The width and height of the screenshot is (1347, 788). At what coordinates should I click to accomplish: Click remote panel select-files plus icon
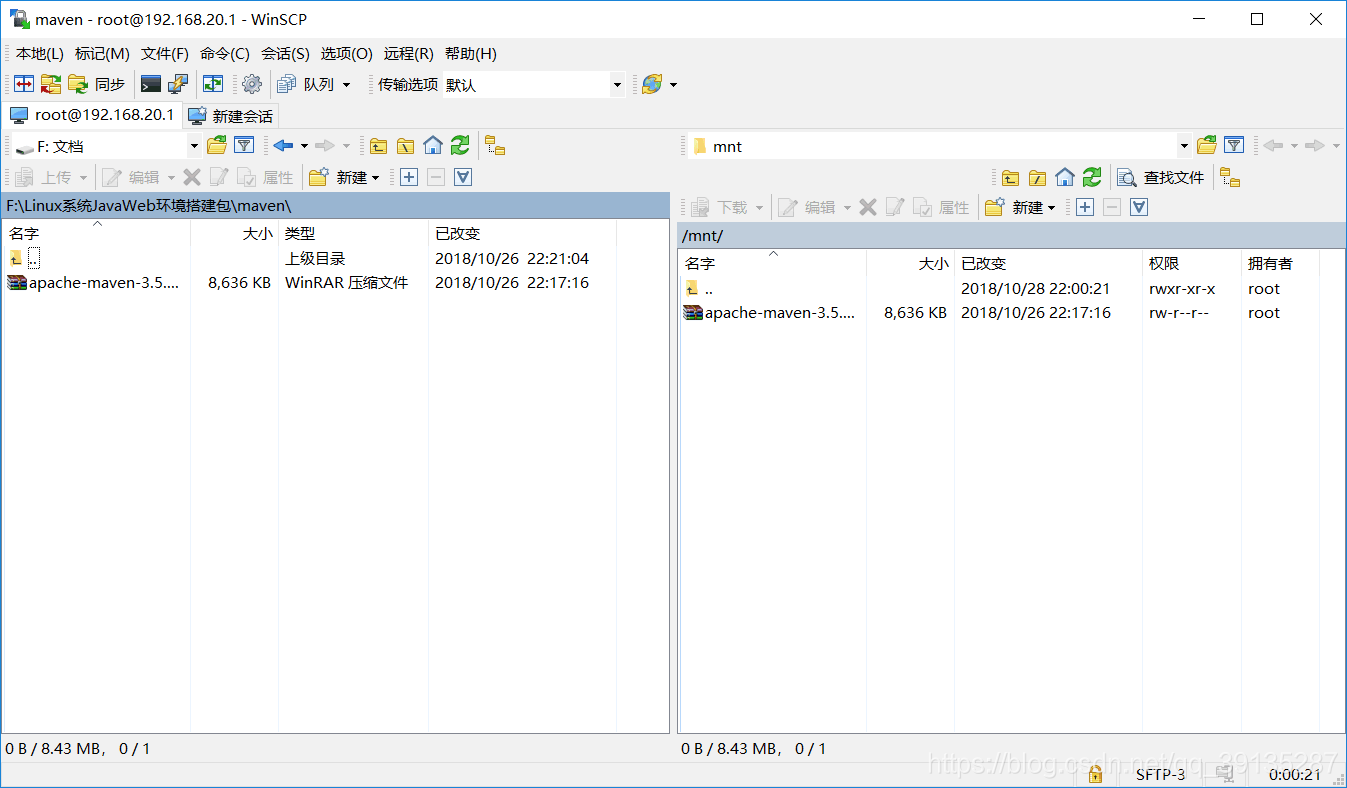1085,207
